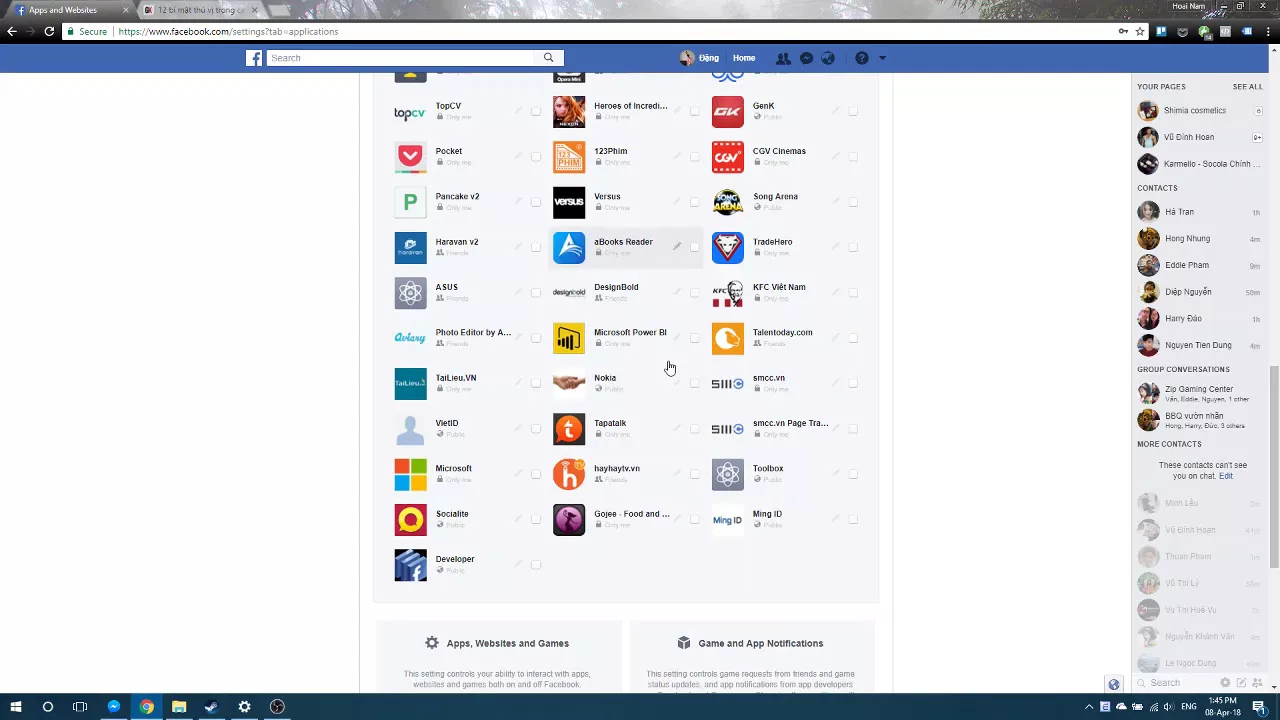Screen dimensions: 1280x720
Task: Click the Microsoft Power BI icon
Action: point(569,338)
